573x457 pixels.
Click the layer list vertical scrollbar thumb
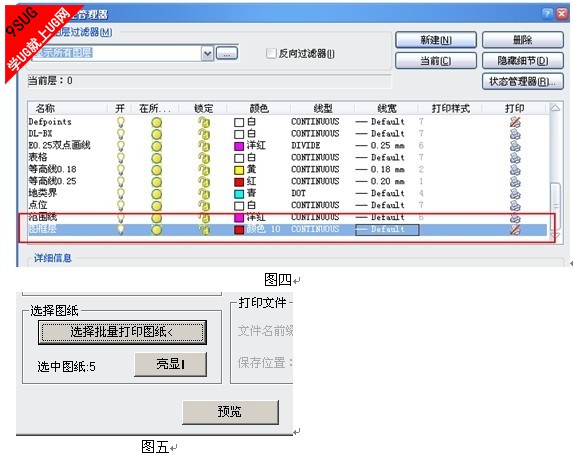[x=556, y=205]
